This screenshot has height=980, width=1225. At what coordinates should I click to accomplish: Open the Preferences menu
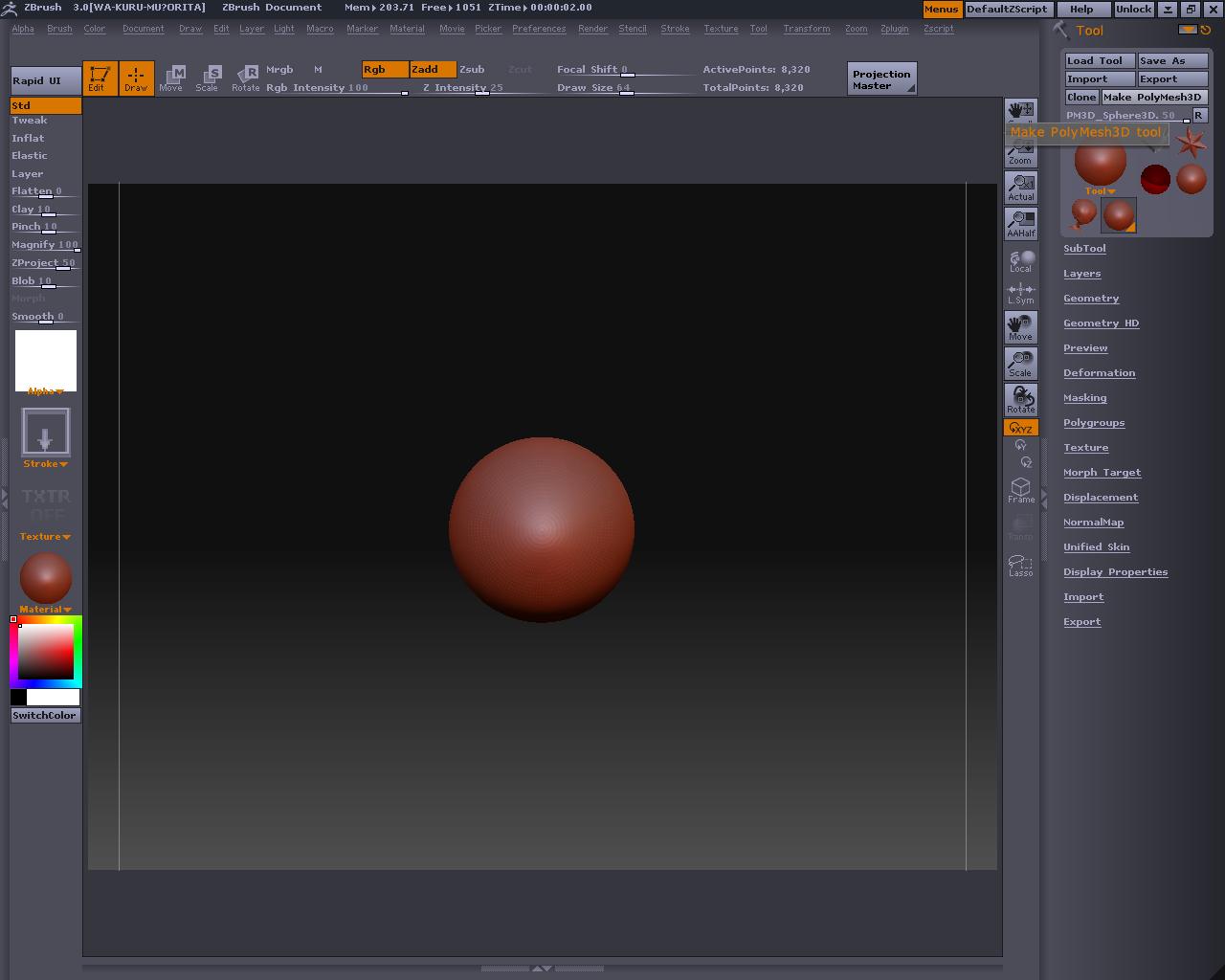click(x=539, y=29)
